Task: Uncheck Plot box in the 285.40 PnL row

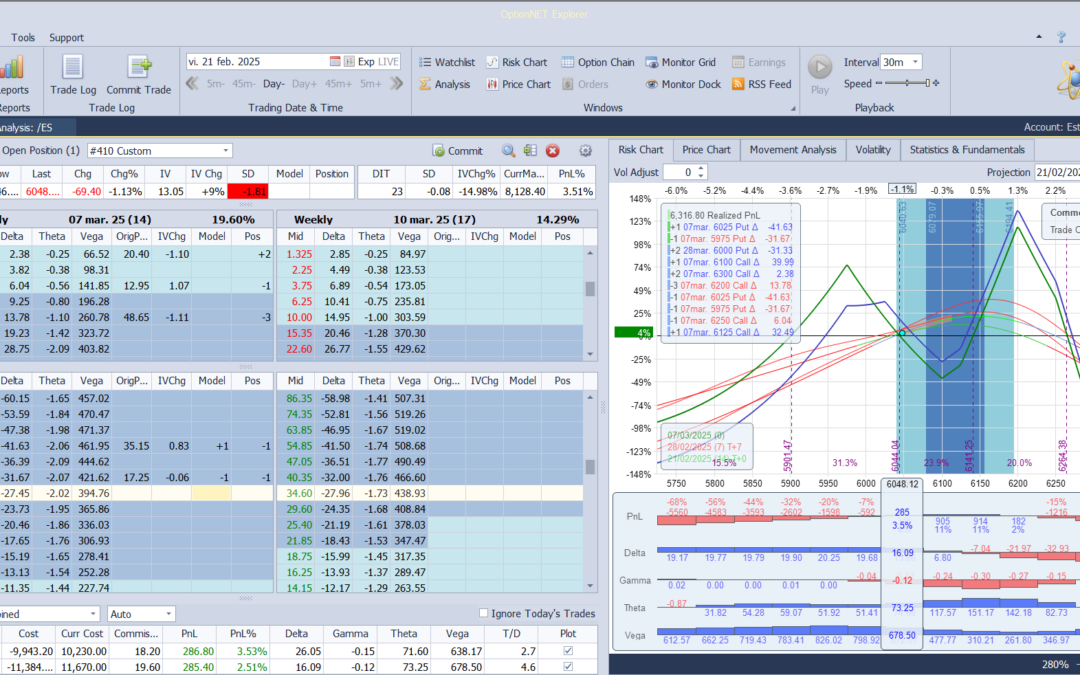Action: coord(568,667)
